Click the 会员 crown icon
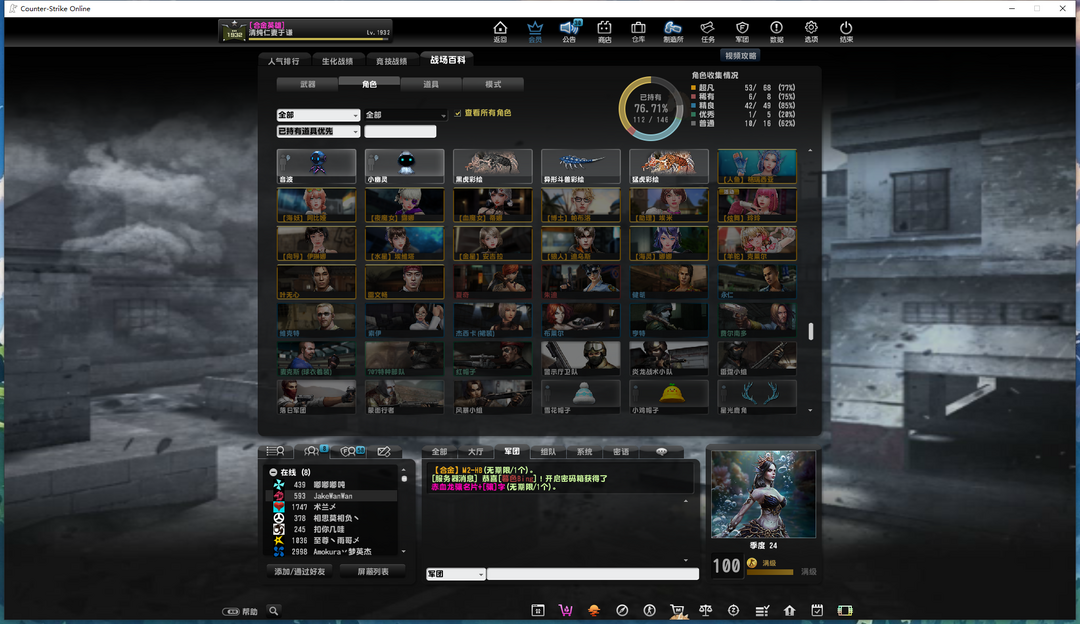 tap(535, 30)
